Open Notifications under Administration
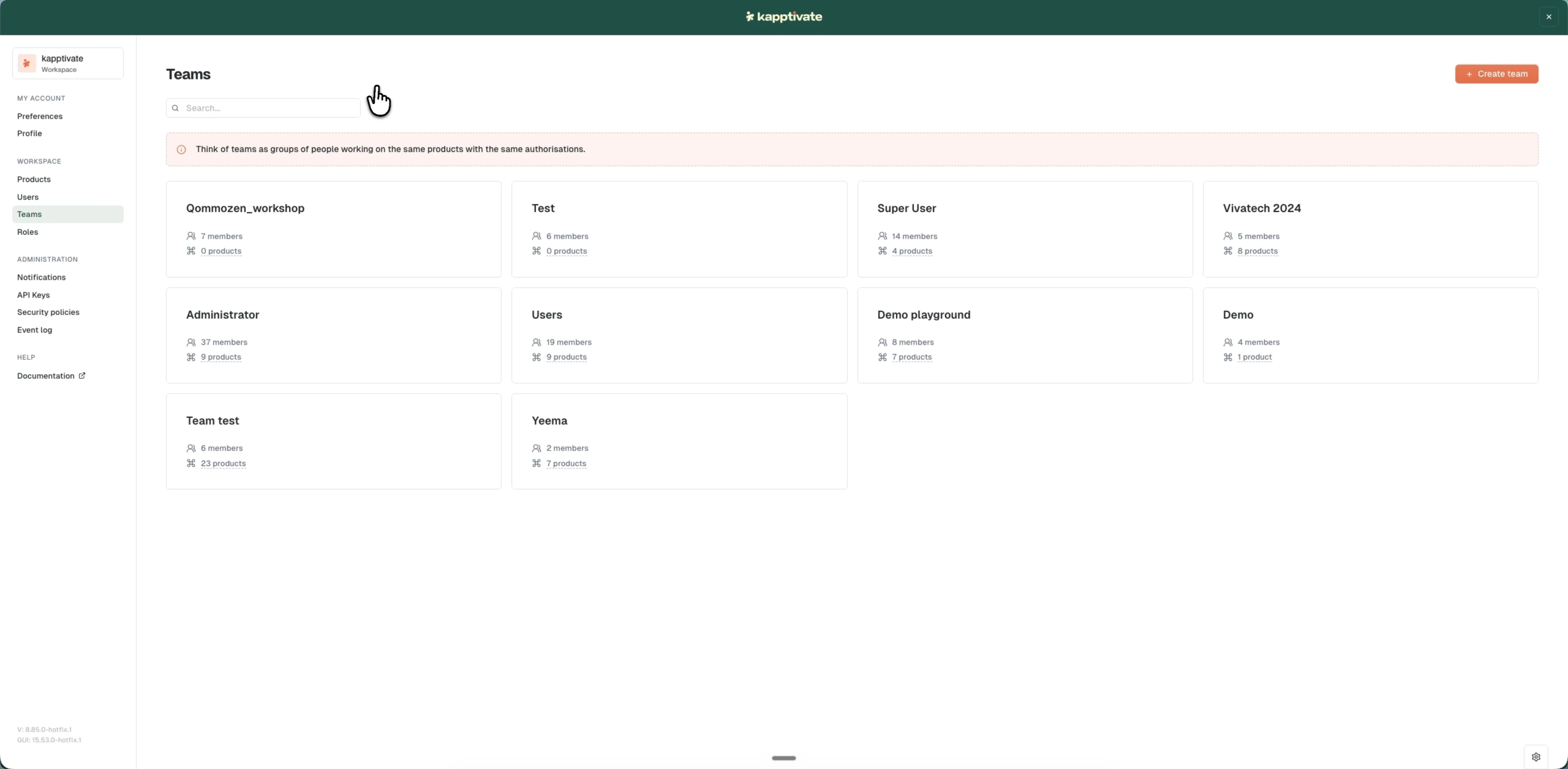 pos(41,278)
